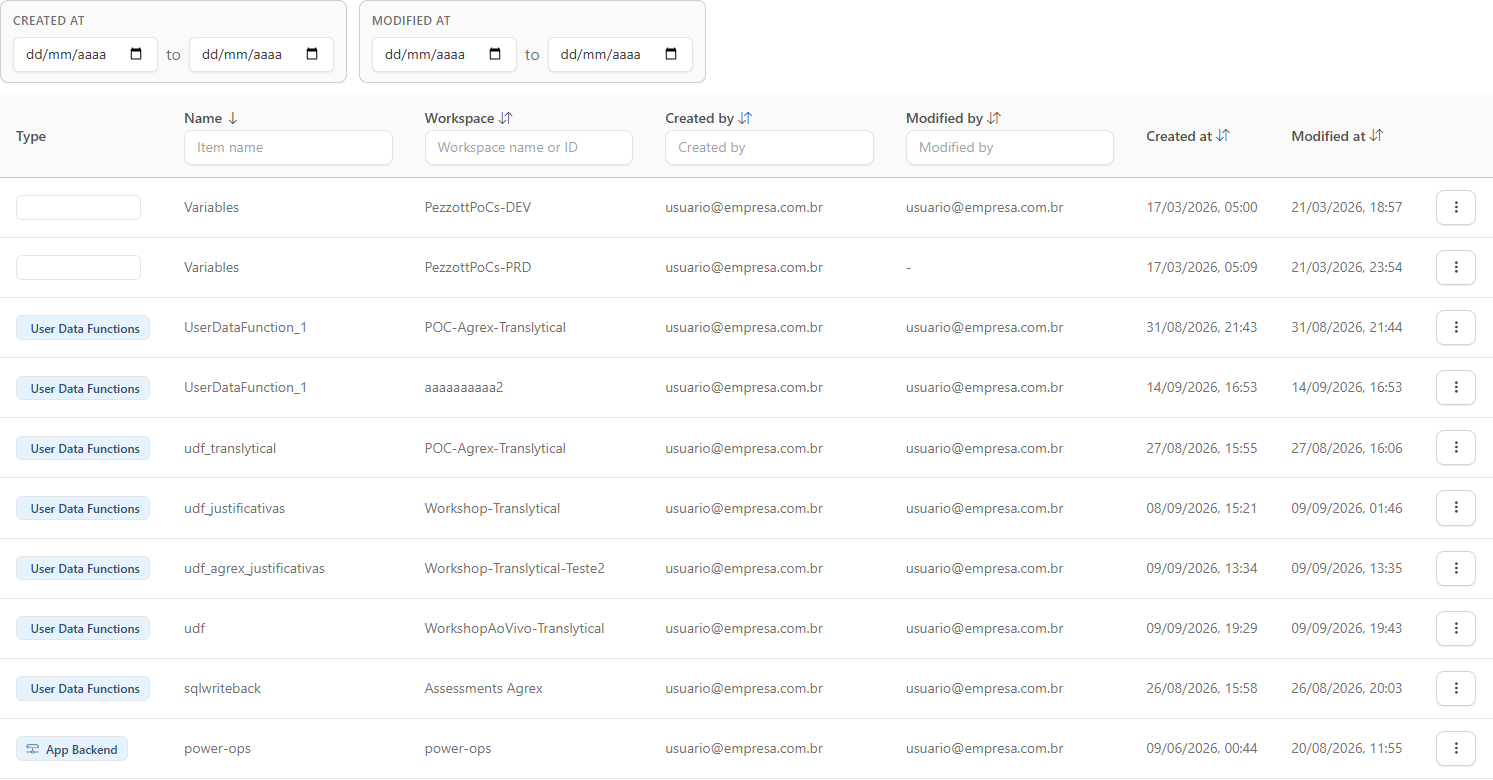
Task: Select workspace cell aaaaaaaaaa2
Action: click(464, 387)
